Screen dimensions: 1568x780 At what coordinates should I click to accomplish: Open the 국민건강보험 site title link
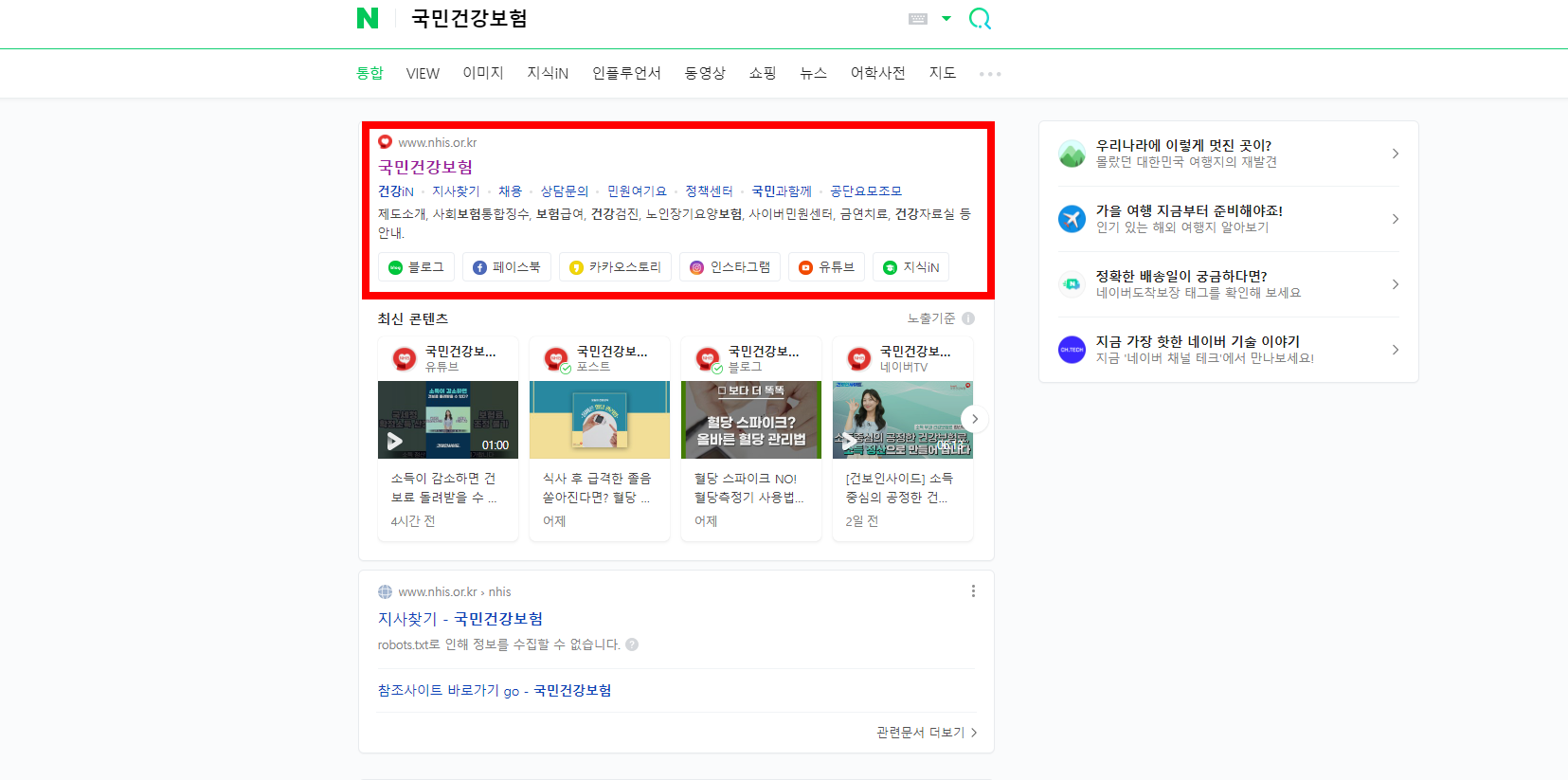coord(425,167)
